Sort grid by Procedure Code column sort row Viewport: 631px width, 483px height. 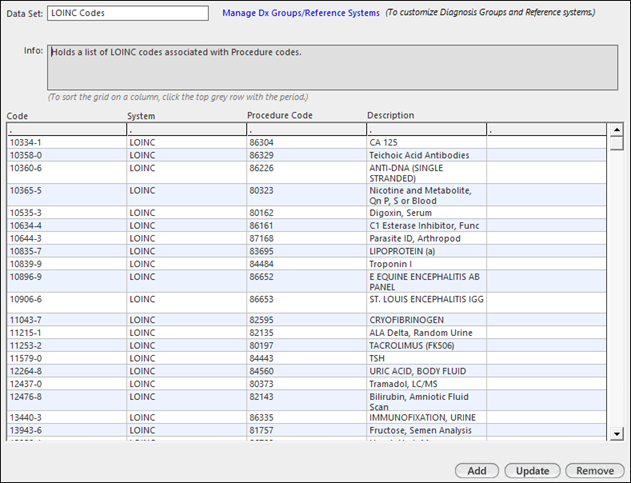[x=306, y=130]
